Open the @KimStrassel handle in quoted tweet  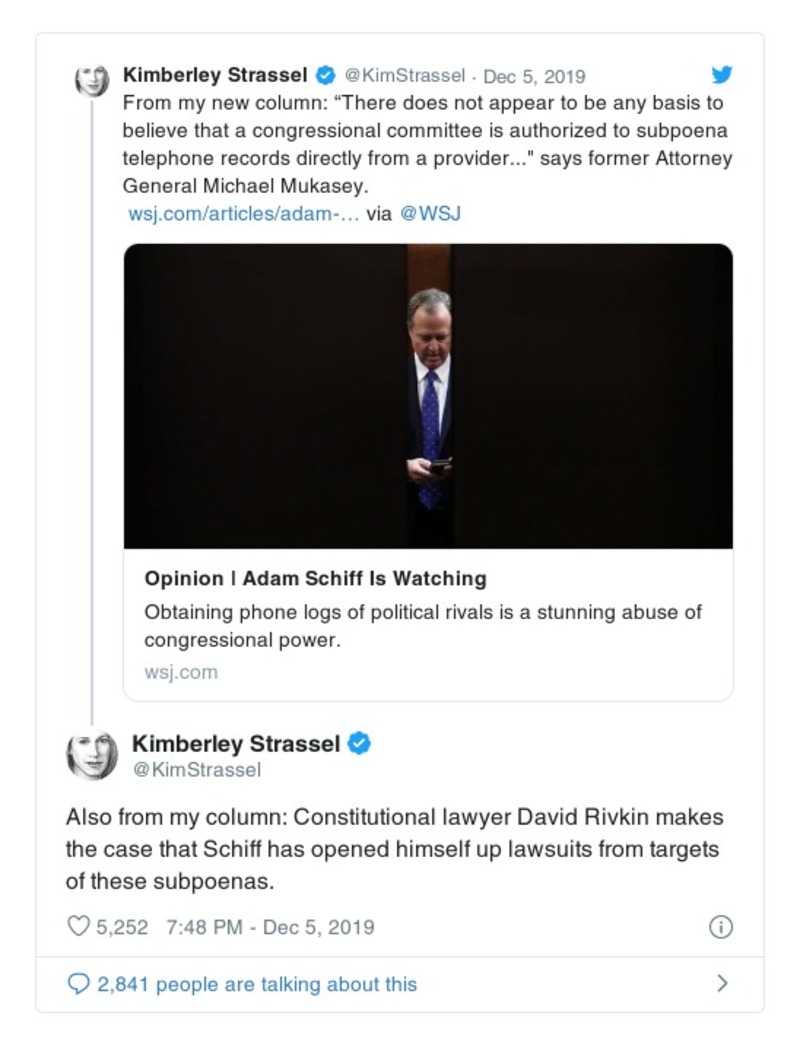pyautogui.click(x=405, y=76)
